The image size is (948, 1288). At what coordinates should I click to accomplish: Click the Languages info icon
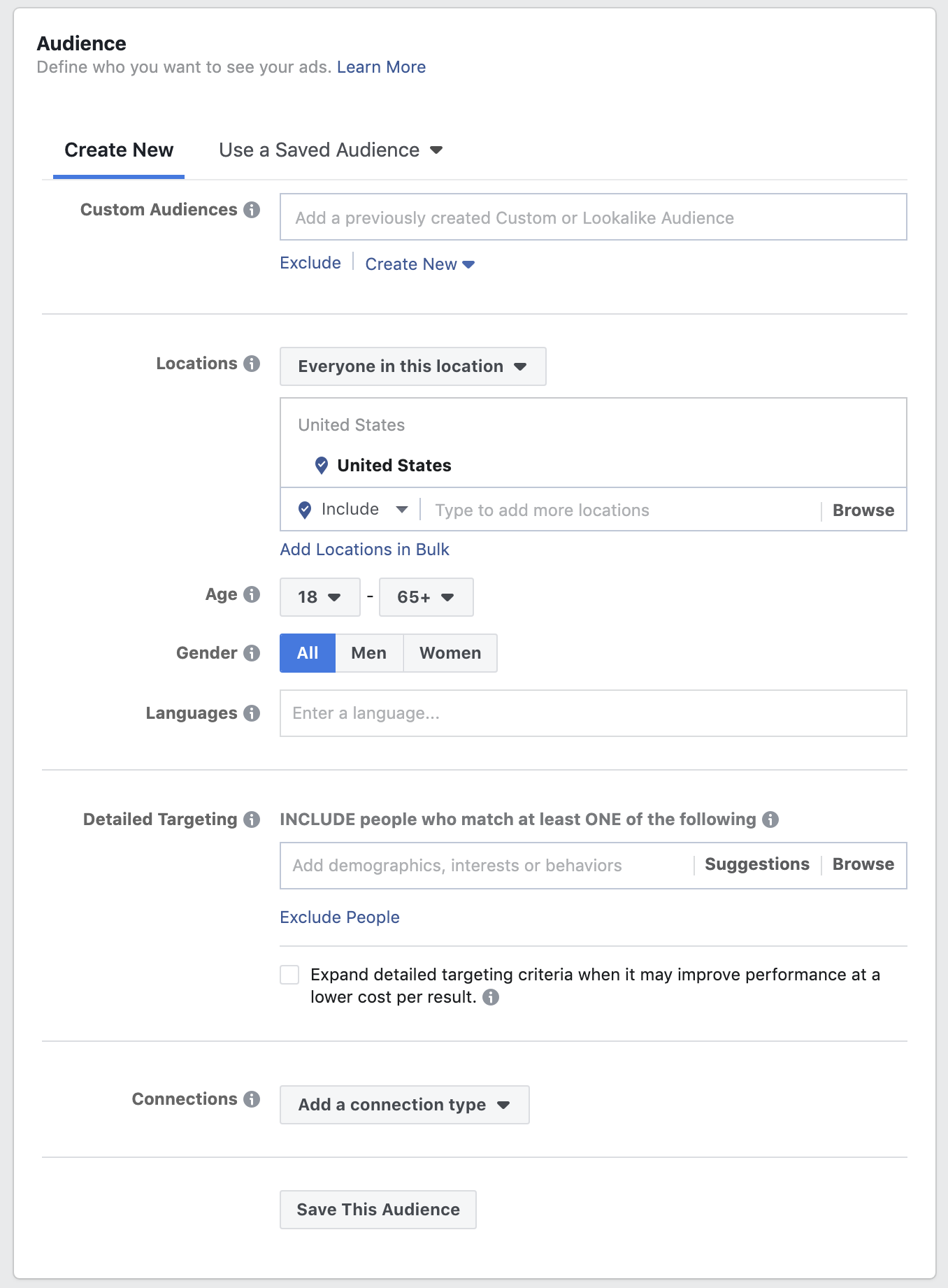point(252,713)
